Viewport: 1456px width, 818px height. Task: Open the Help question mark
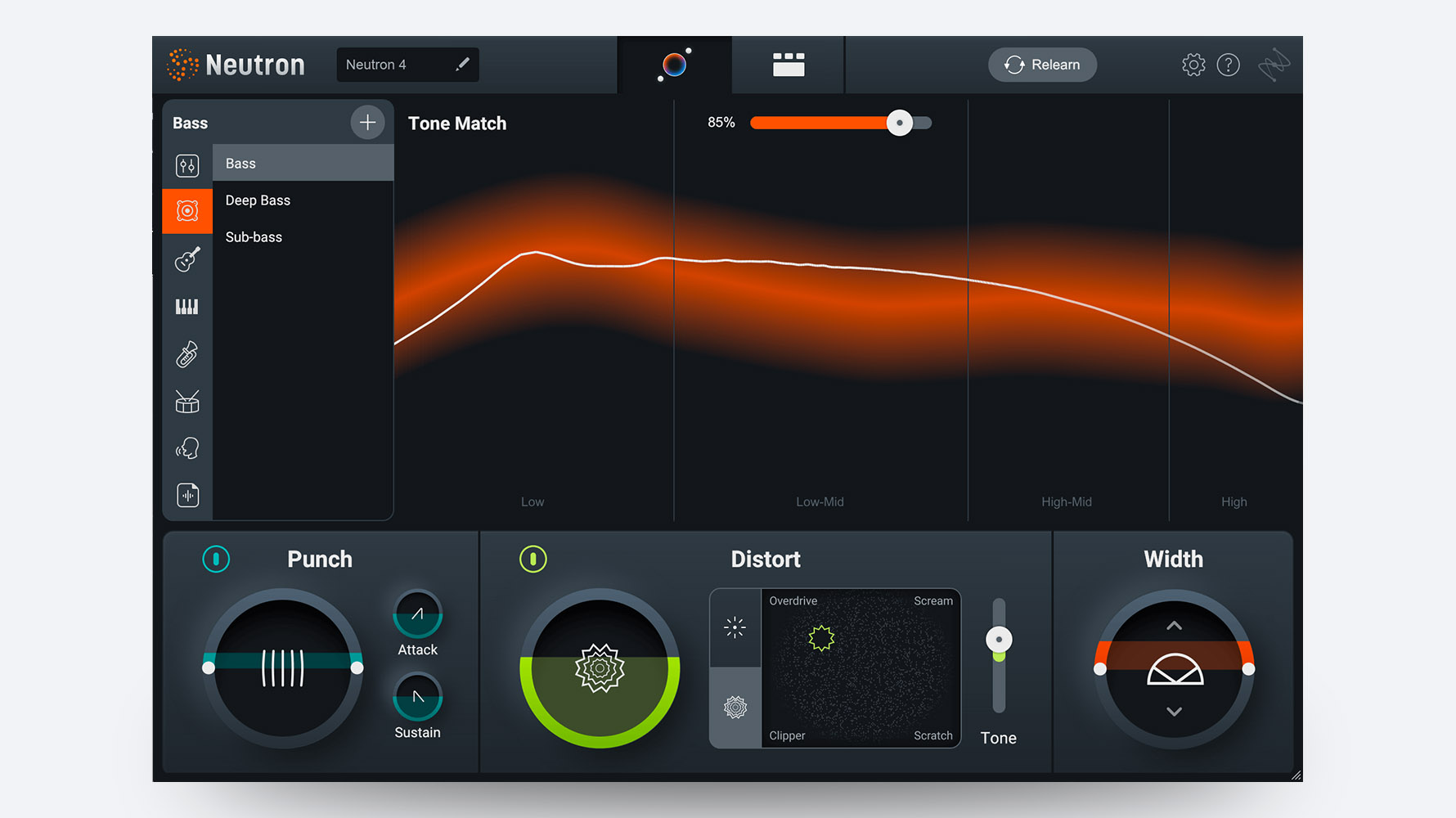coord(1229,65)
